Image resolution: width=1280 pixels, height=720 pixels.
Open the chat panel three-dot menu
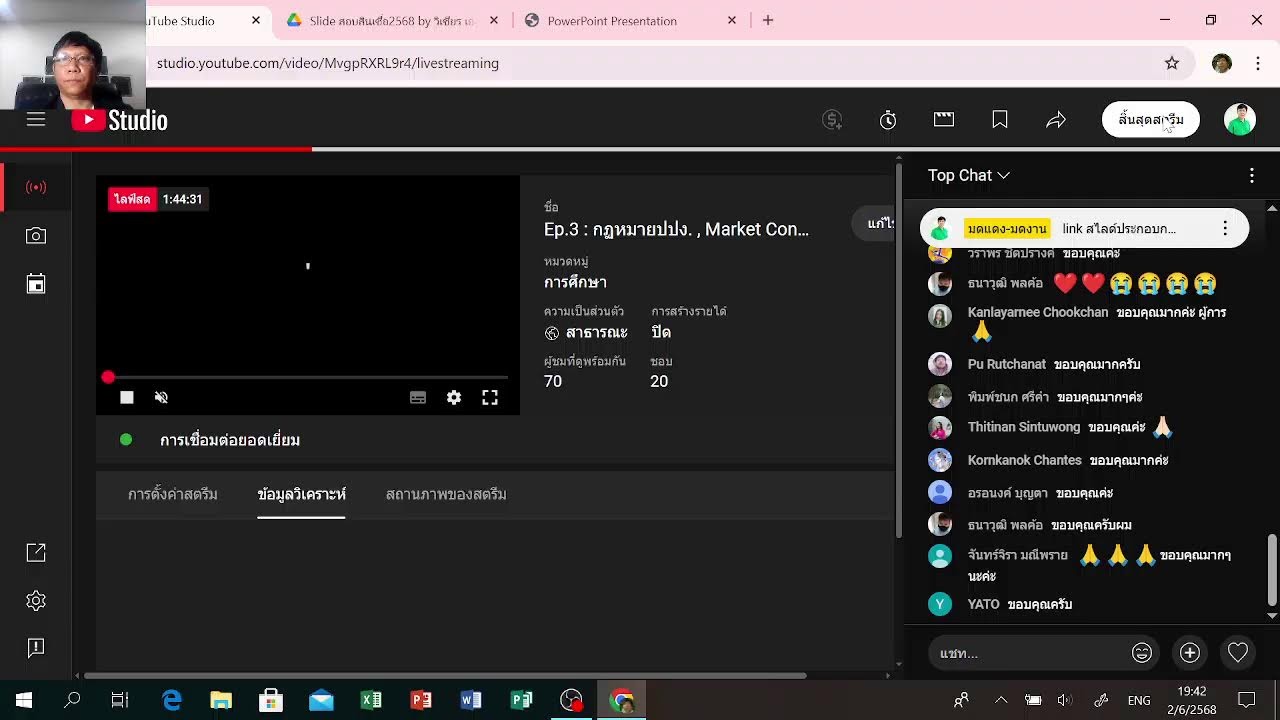tap(1252, 176)
